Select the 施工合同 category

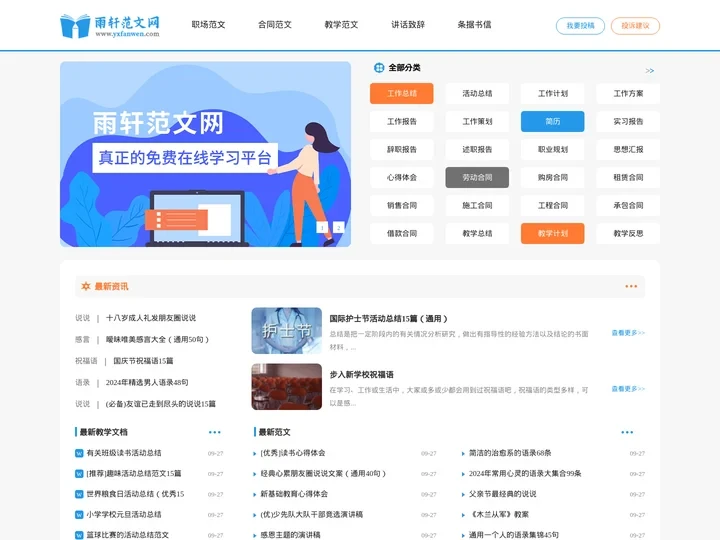(477, 206)
